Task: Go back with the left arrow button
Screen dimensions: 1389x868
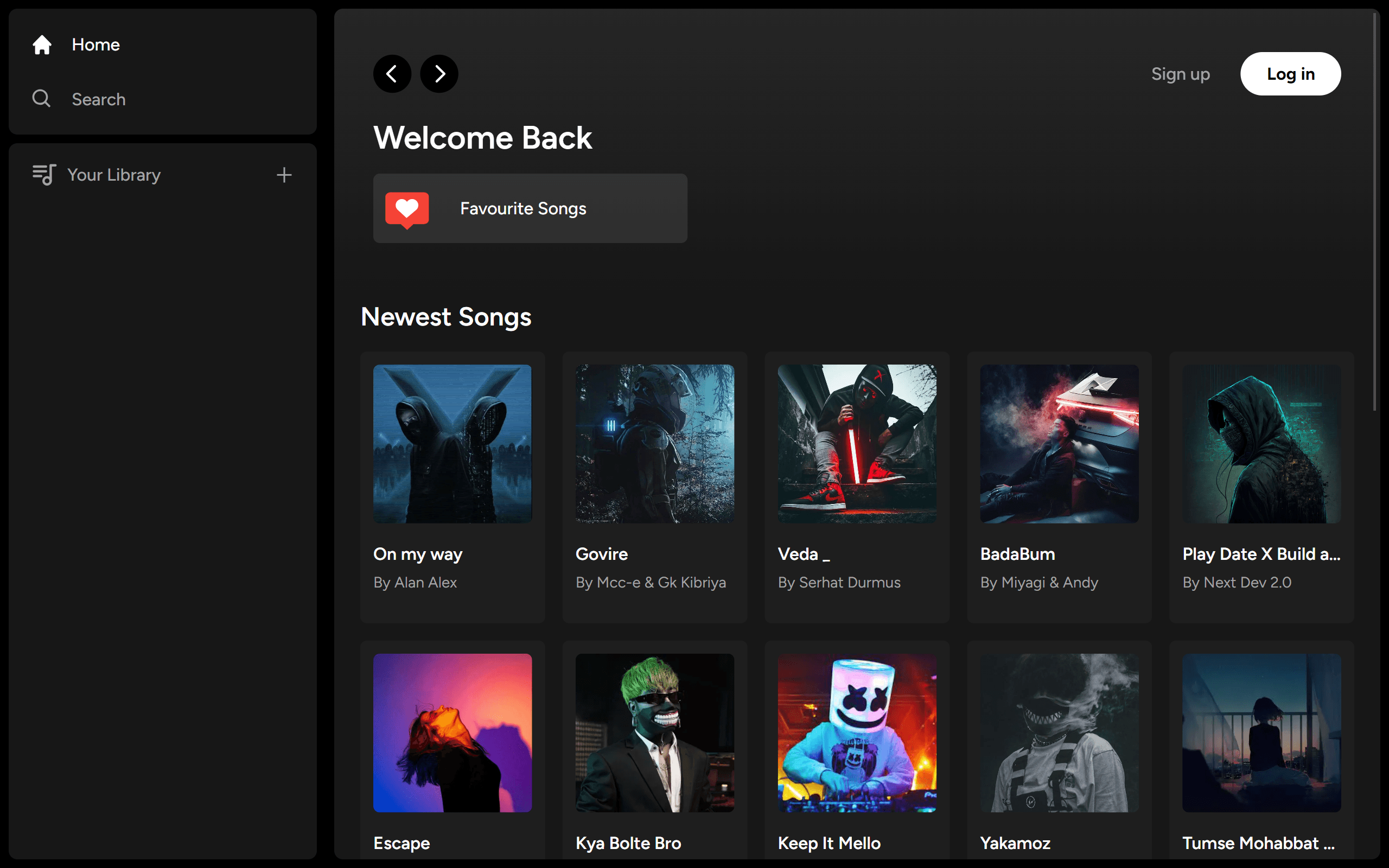Action: pyautogui.click(x=393, y=73)
